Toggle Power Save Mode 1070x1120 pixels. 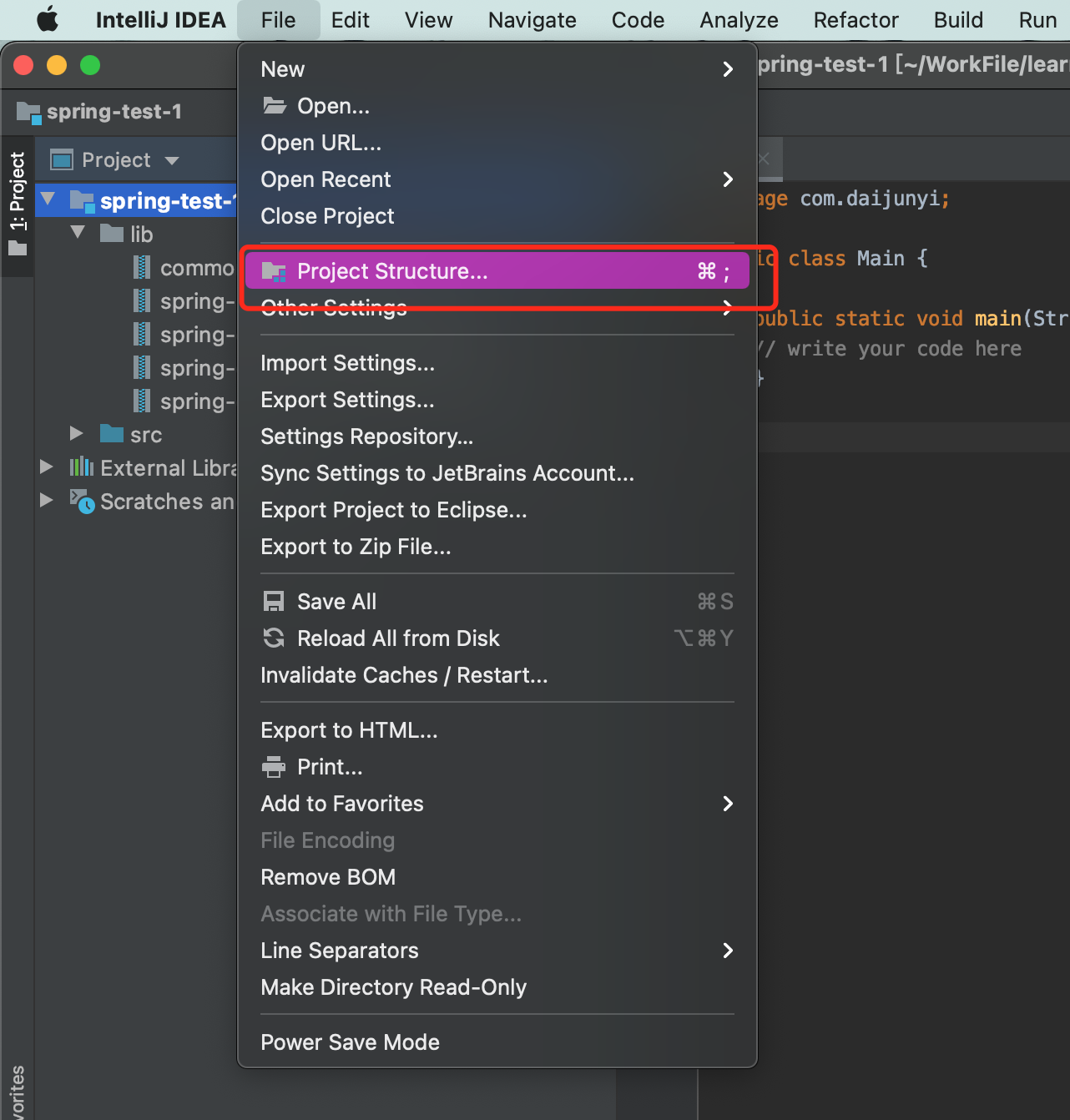(x=497, y=1042)
